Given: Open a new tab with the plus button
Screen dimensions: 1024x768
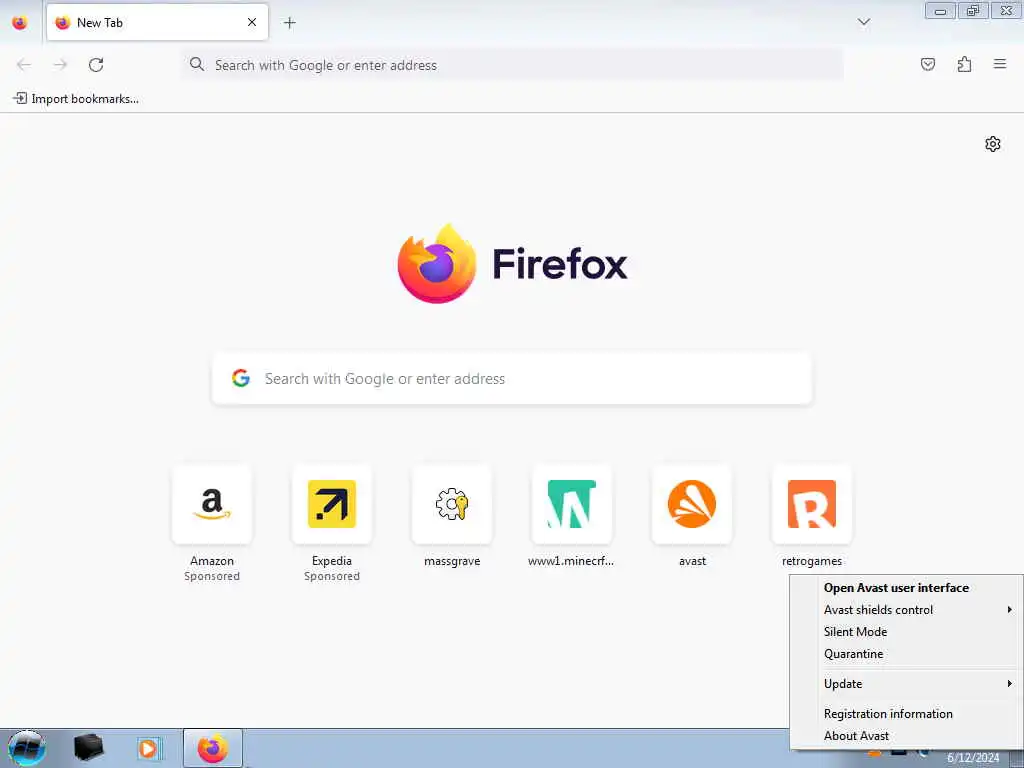Looking at the screenshot, I should (x=289, y=23).
